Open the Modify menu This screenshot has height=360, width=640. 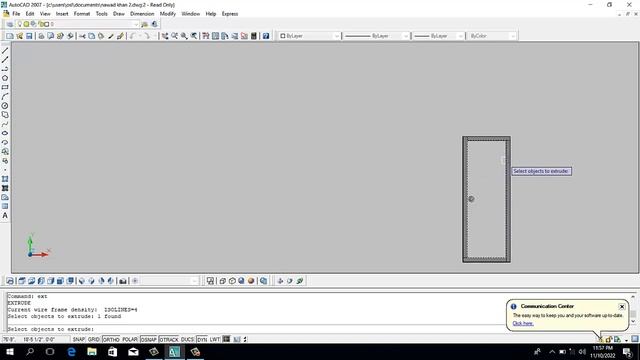click(x=168, y=14)
